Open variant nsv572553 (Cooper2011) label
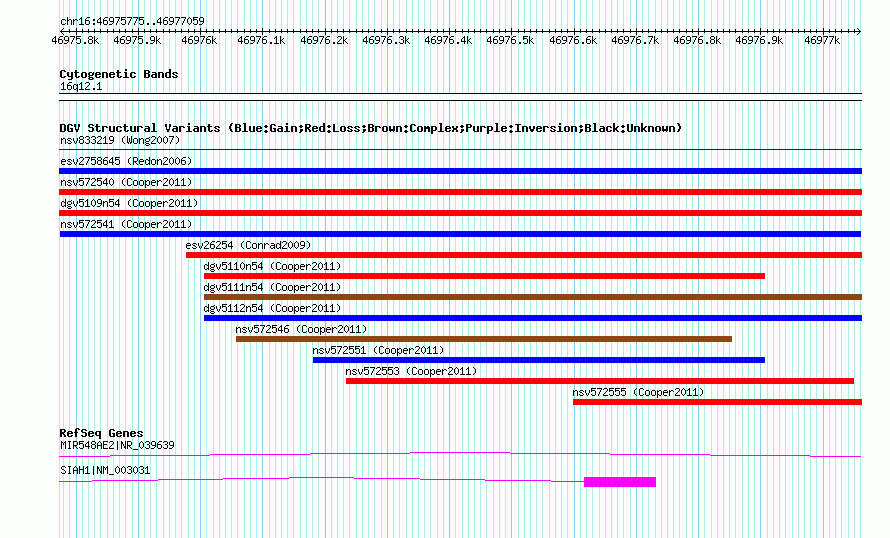Viewport: 890px width, 538px height. pyautogui.click(x=411, y=371)
